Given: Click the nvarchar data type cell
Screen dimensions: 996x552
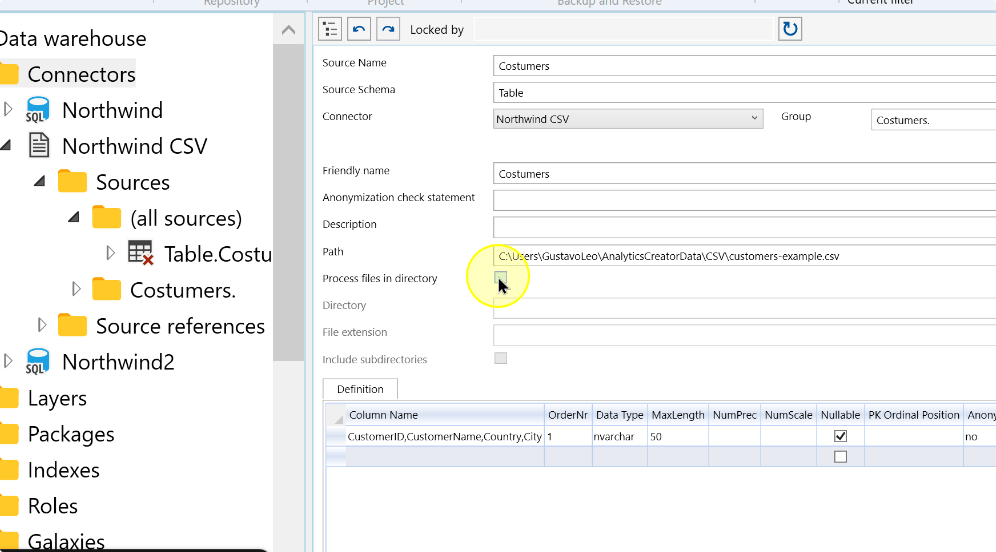Looking at the screenshot, I should 619,436.
